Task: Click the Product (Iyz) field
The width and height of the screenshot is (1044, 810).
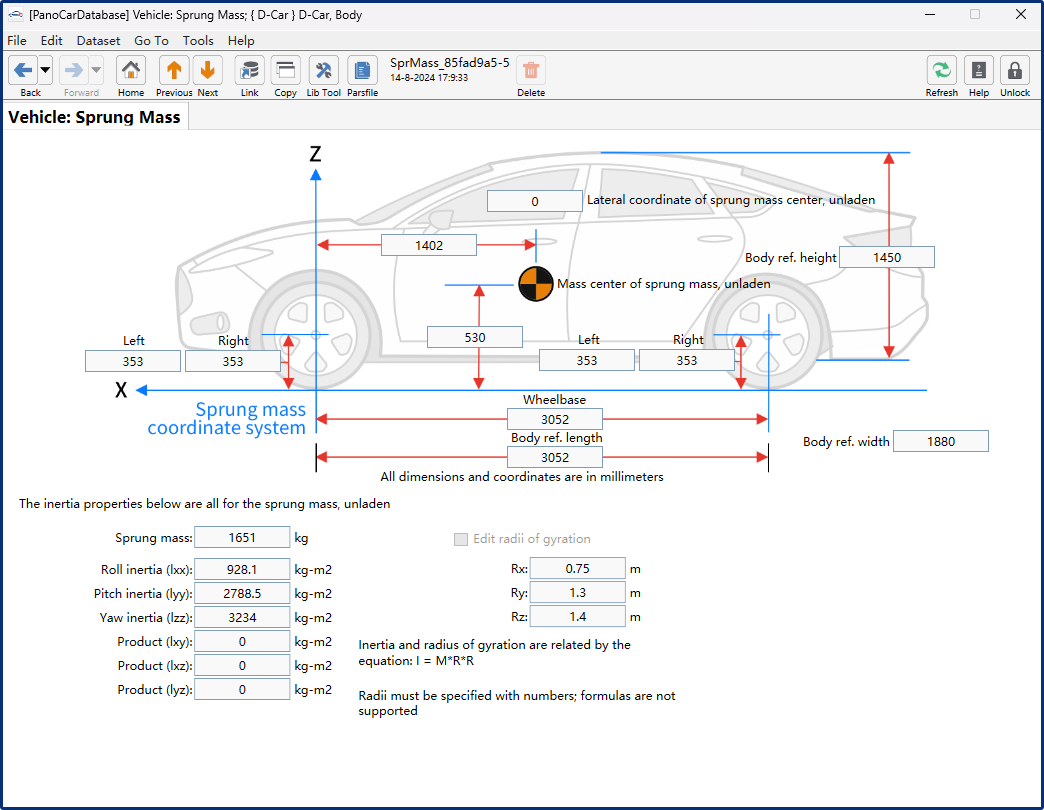Action: point(242,690)
